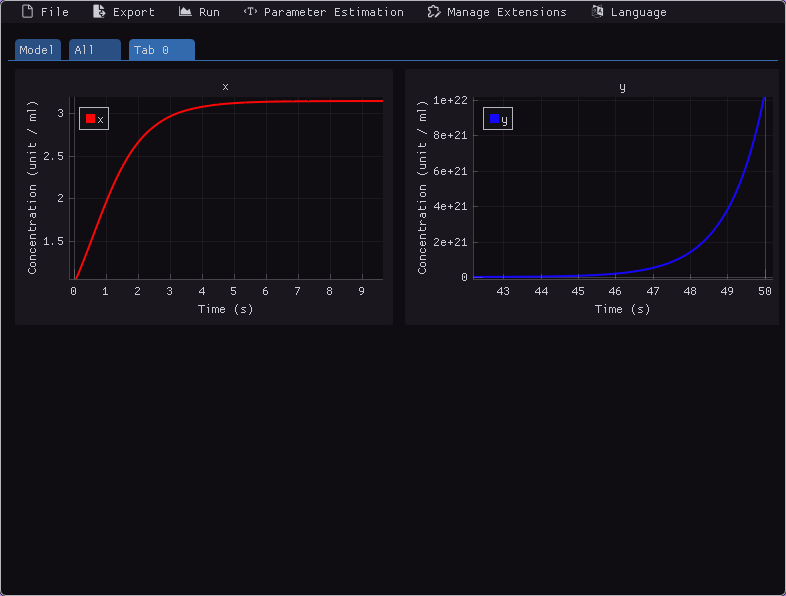Image resolution: width=786 pixels, height=596 pixels.
Task: Open the Language menu
Action: coord(629,12)
